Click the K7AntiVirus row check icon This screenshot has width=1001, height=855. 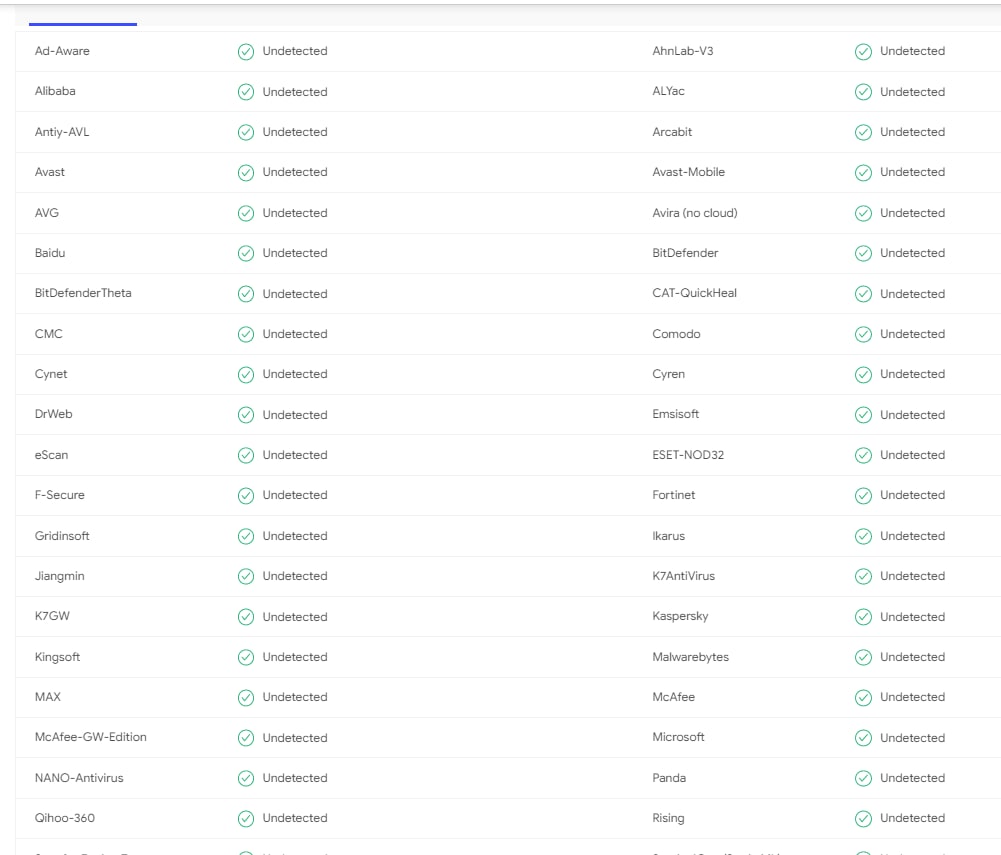863,577
